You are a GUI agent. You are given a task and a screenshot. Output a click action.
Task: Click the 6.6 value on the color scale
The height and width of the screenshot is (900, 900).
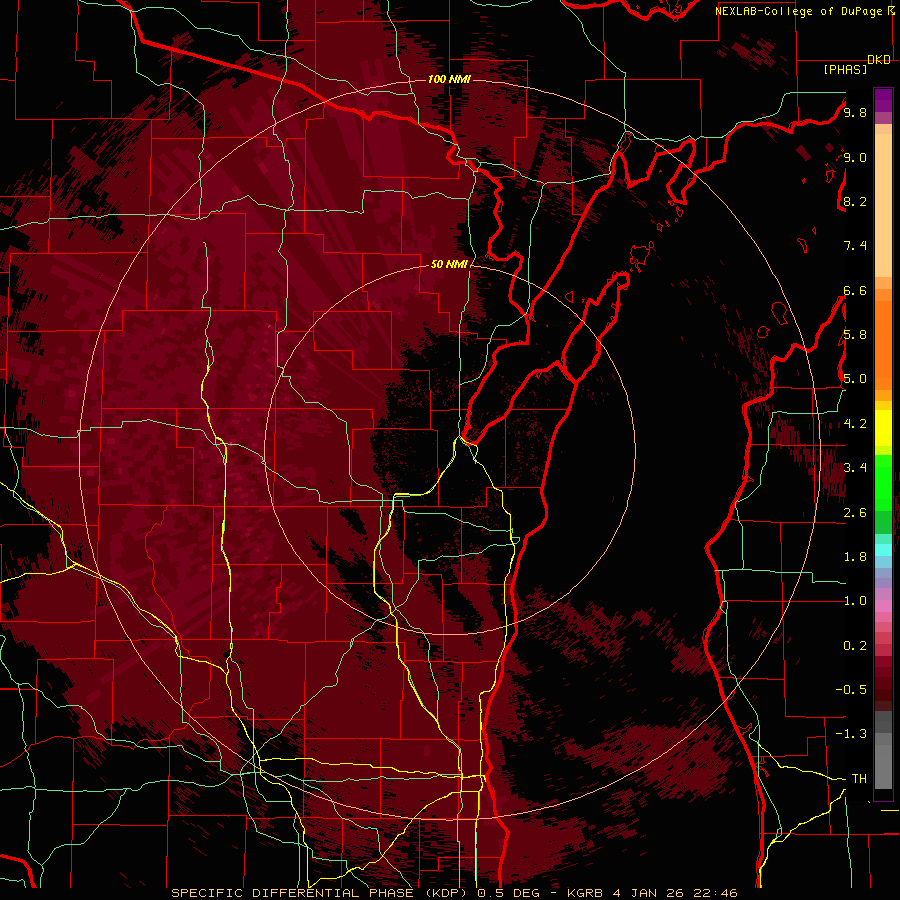[855, 290]
